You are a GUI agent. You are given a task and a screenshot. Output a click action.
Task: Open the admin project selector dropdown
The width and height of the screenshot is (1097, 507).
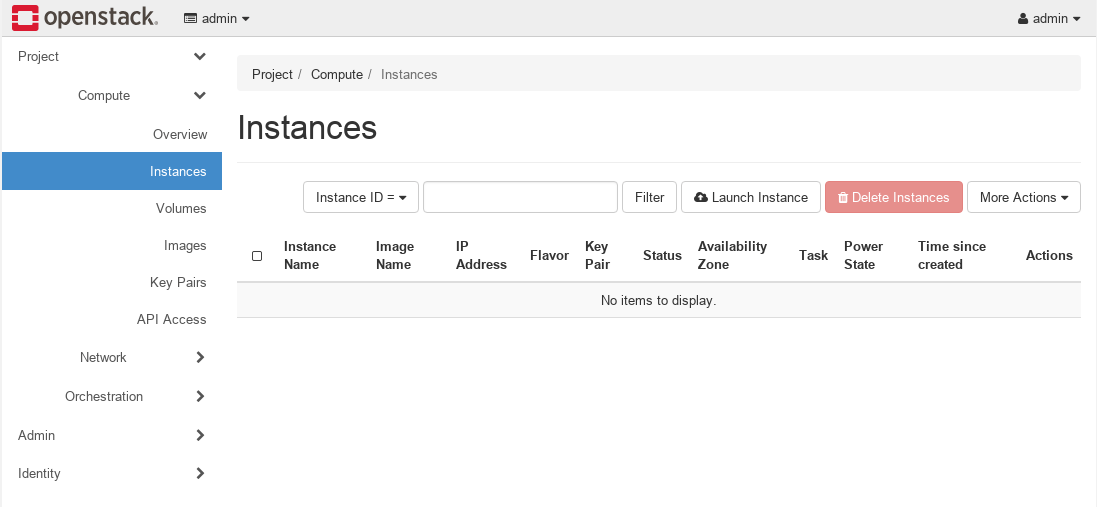[x=217, y=19]
